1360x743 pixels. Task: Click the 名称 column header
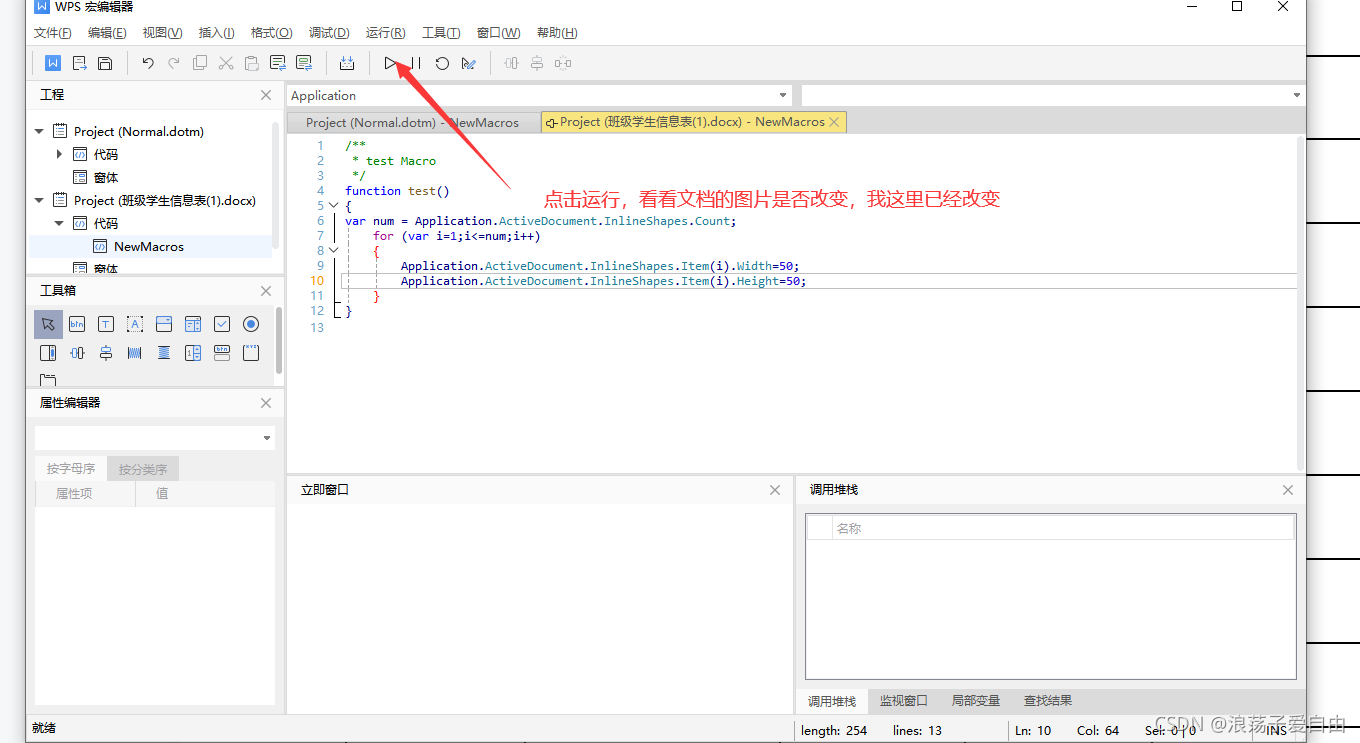pos(1063,528)
